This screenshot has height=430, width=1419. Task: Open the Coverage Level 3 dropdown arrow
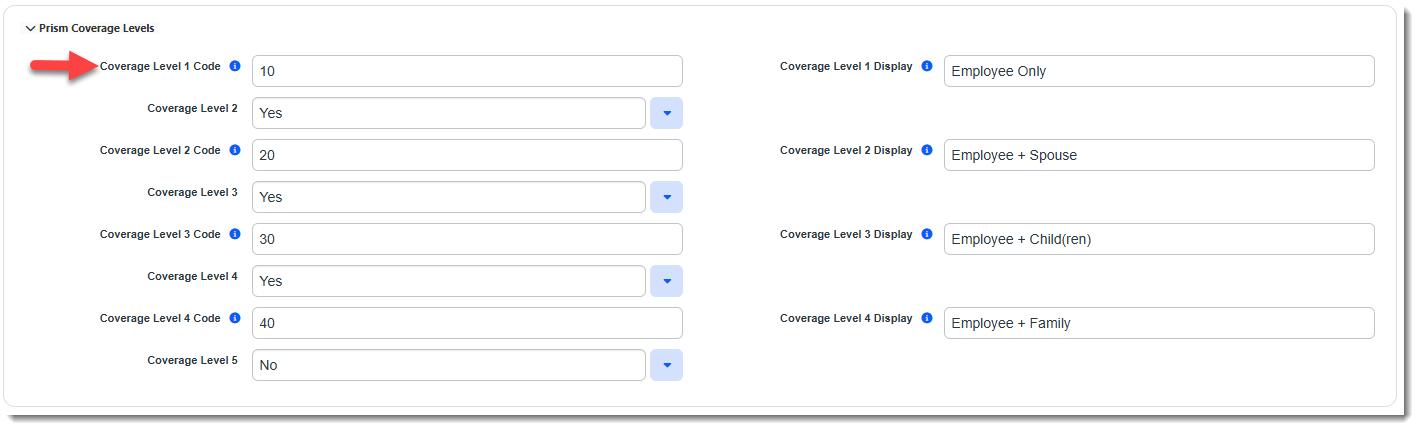tap(666, 197)
